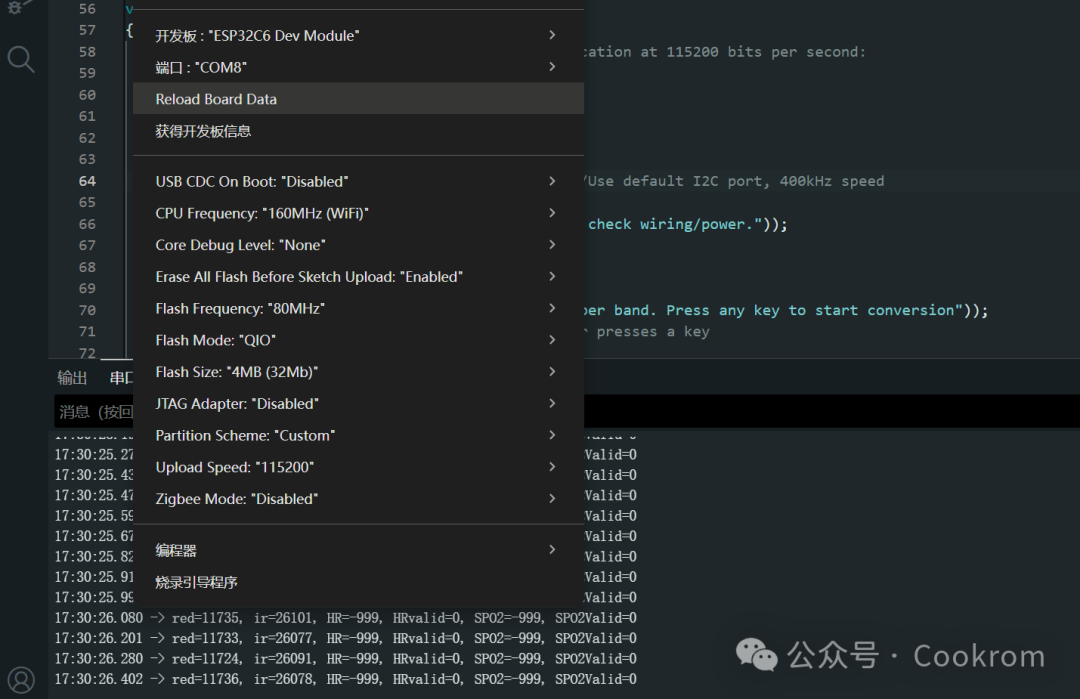This screenshot has width=1080, height=699.
Task: Switch to the 串口 serial monitor tab
Action: 121,377
